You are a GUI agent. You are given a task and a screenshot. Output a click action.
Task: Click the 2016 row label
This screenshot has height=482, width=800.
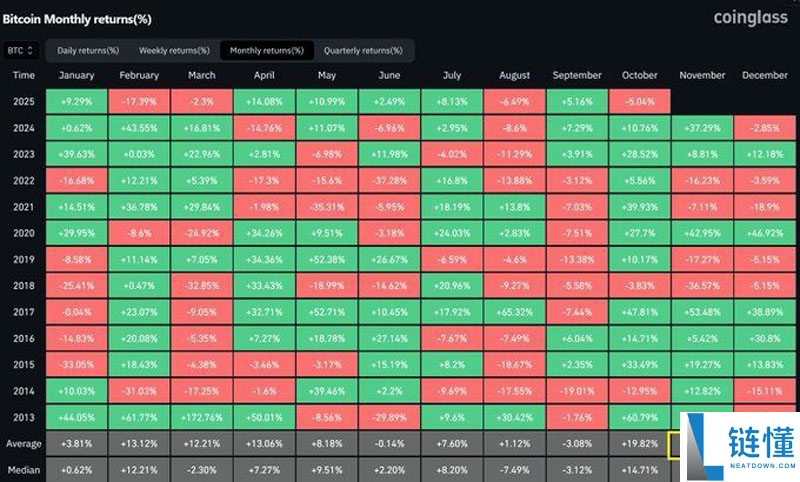(x=23, y=339)
